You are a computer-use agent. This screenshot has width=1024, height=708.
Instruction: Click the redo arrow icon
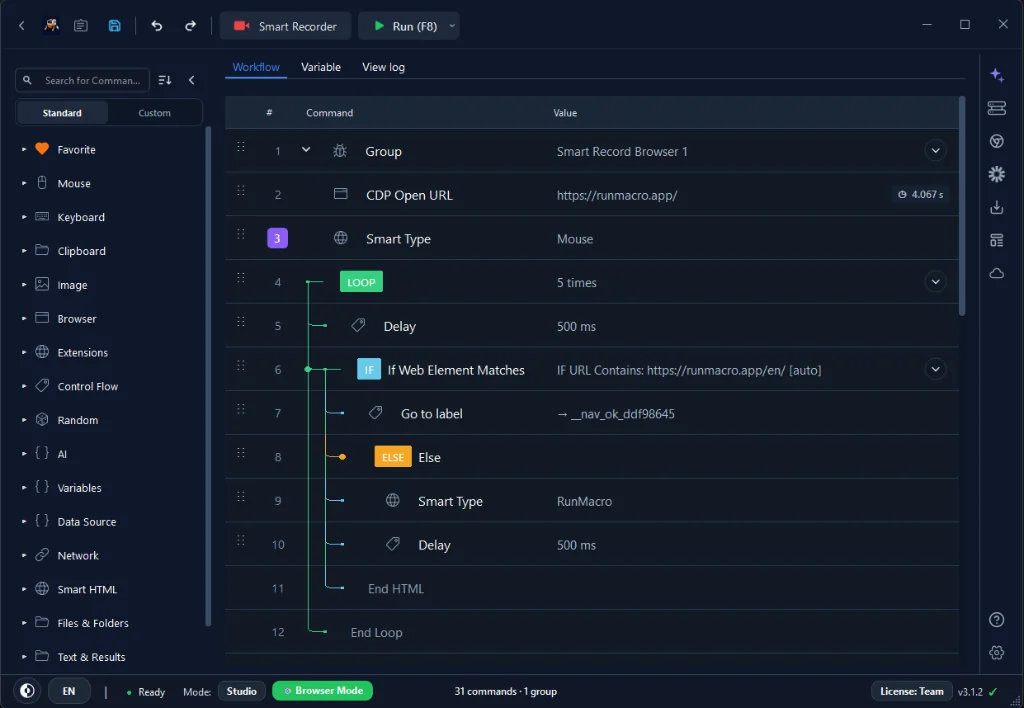click(190, 25)
